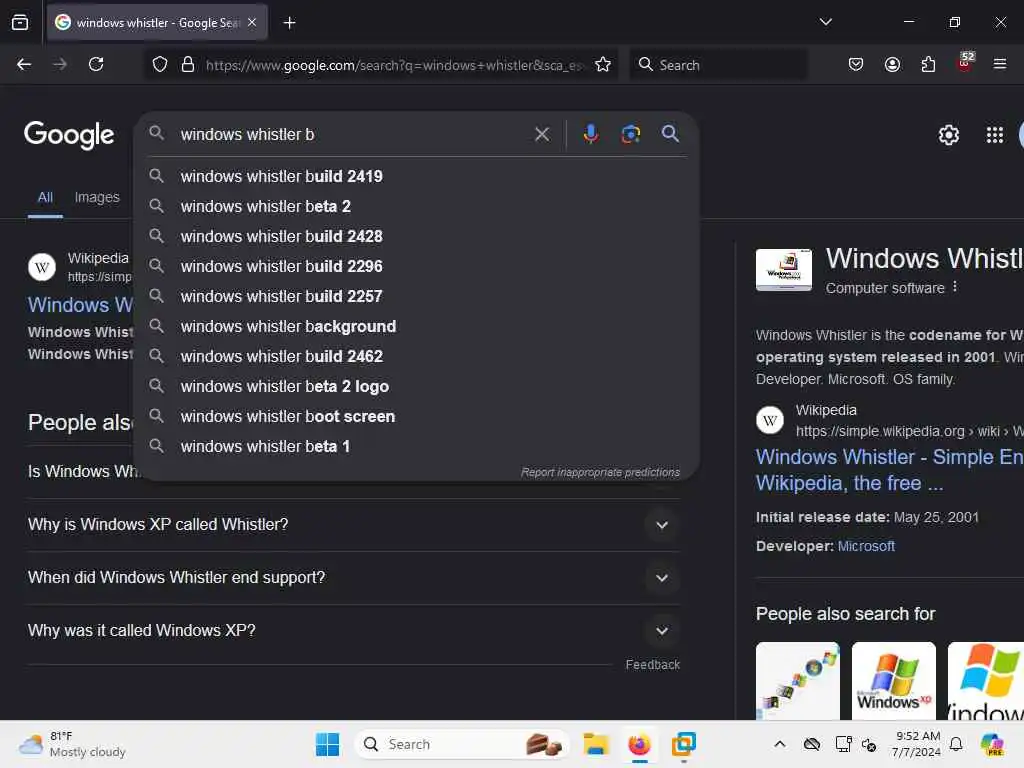
Task: Click the Google logo
Action: point(69,135)
